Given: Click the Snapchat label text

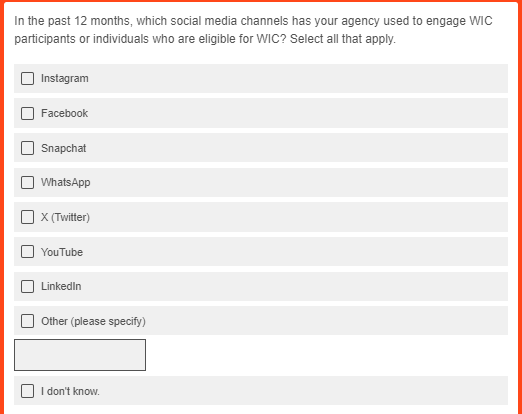Looking at the screenshot, I should (x=63, y=148).
